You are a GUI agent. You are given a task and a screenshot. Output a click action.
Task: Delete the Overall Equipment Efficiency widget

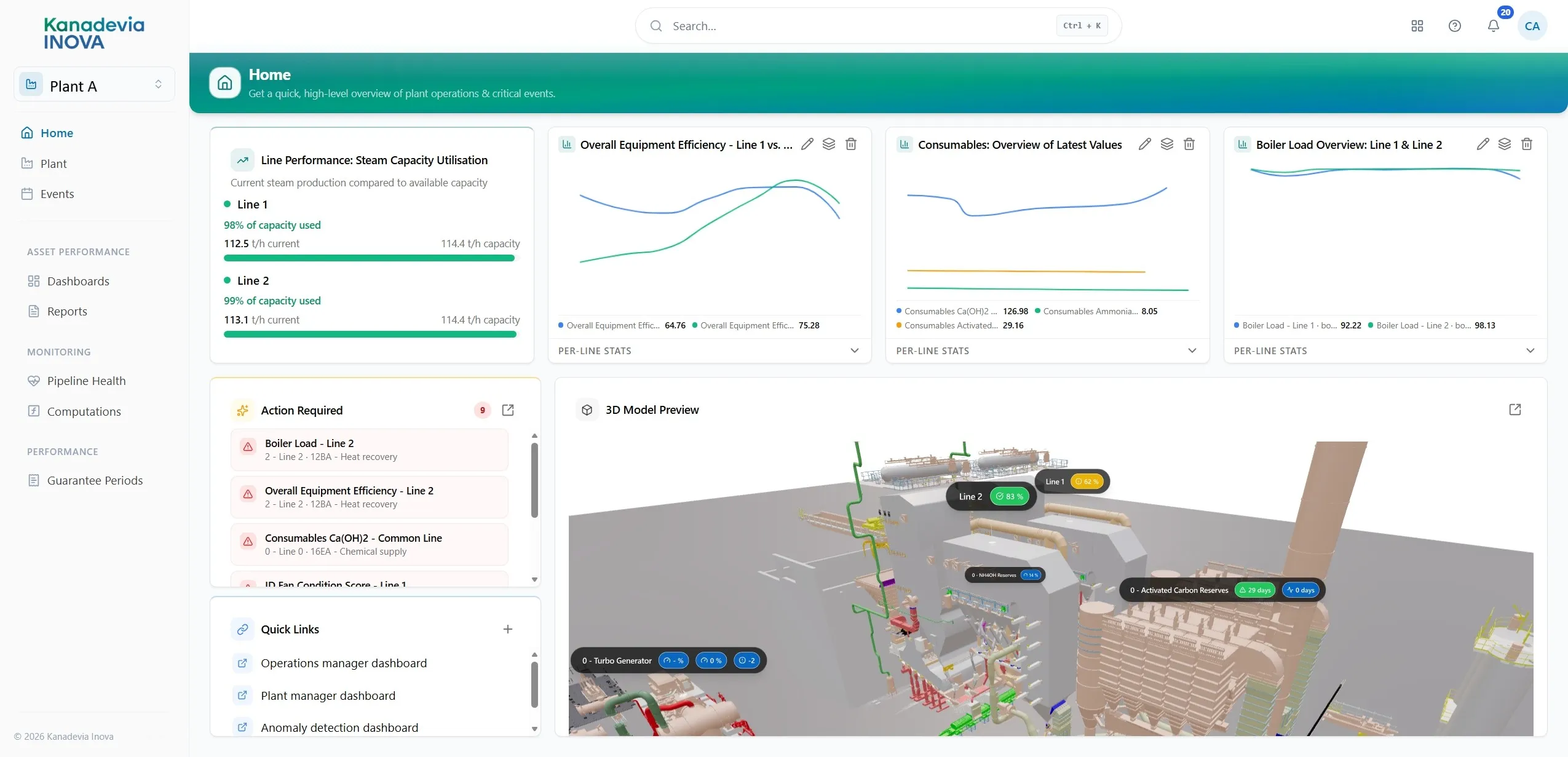pyautogui.click(x=851, y=144)
